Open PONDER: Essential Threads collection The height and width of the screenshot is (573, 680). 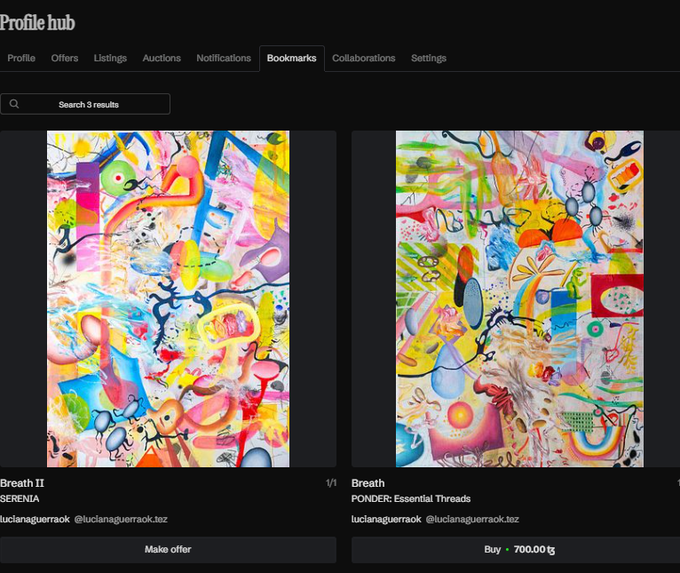[x=411, y=499]
